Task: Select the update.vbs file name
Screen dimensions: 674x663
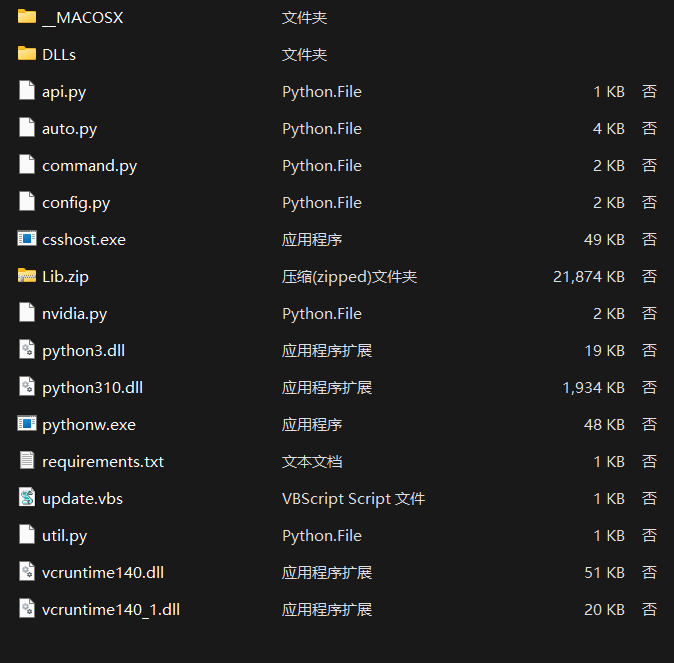Action: pyautogui.click(x=82, y=499)
